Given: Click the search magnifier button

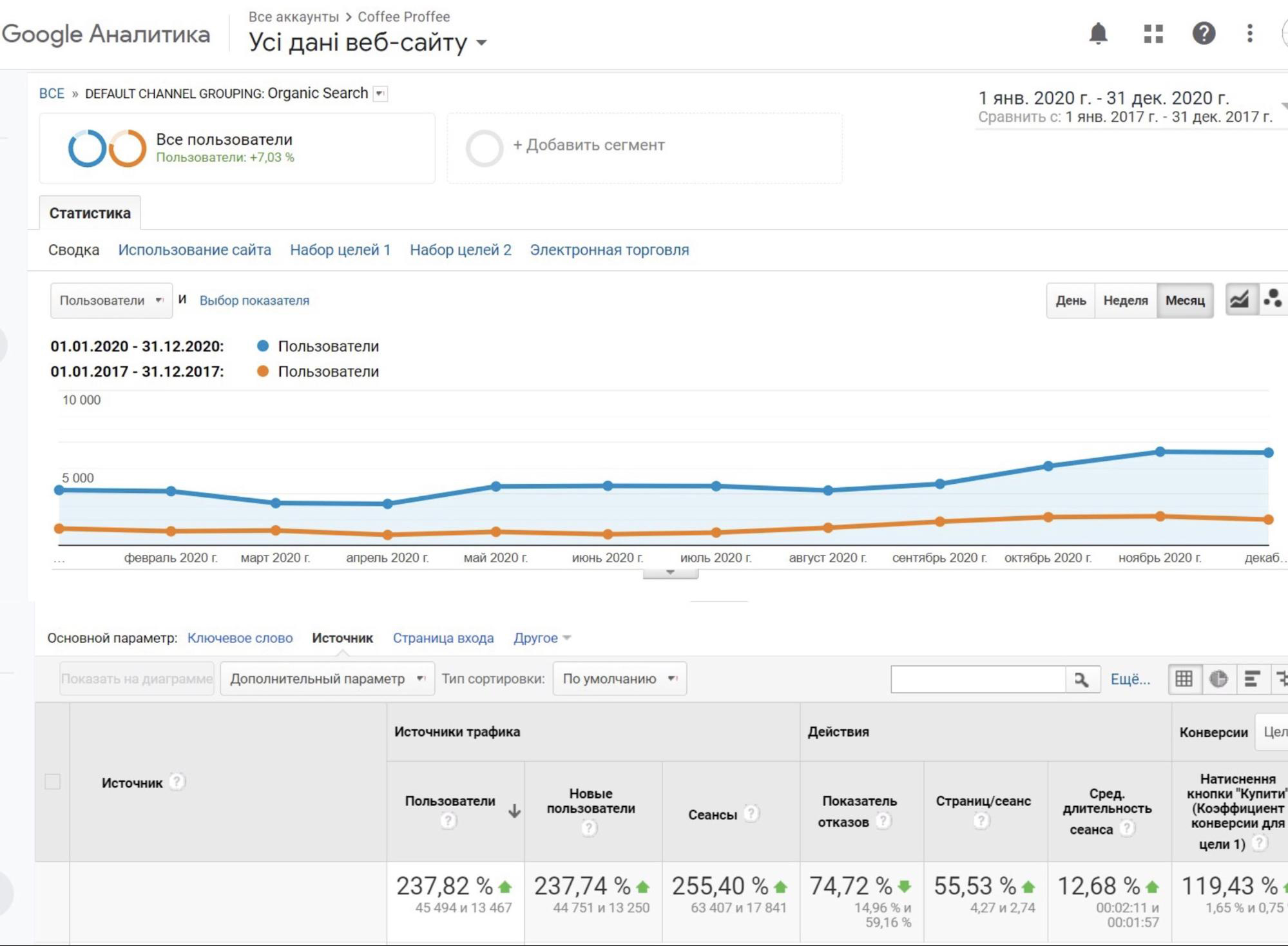Looking at the screenshot, I should [1081, 679].
